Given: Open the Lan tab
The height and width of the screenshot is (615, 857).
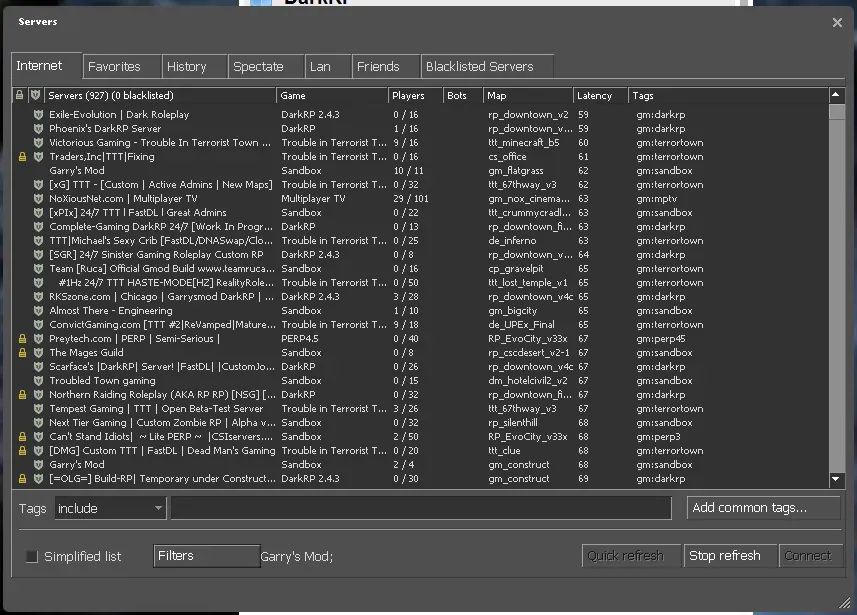Looking at the screenshot, I should pos(328,67).
